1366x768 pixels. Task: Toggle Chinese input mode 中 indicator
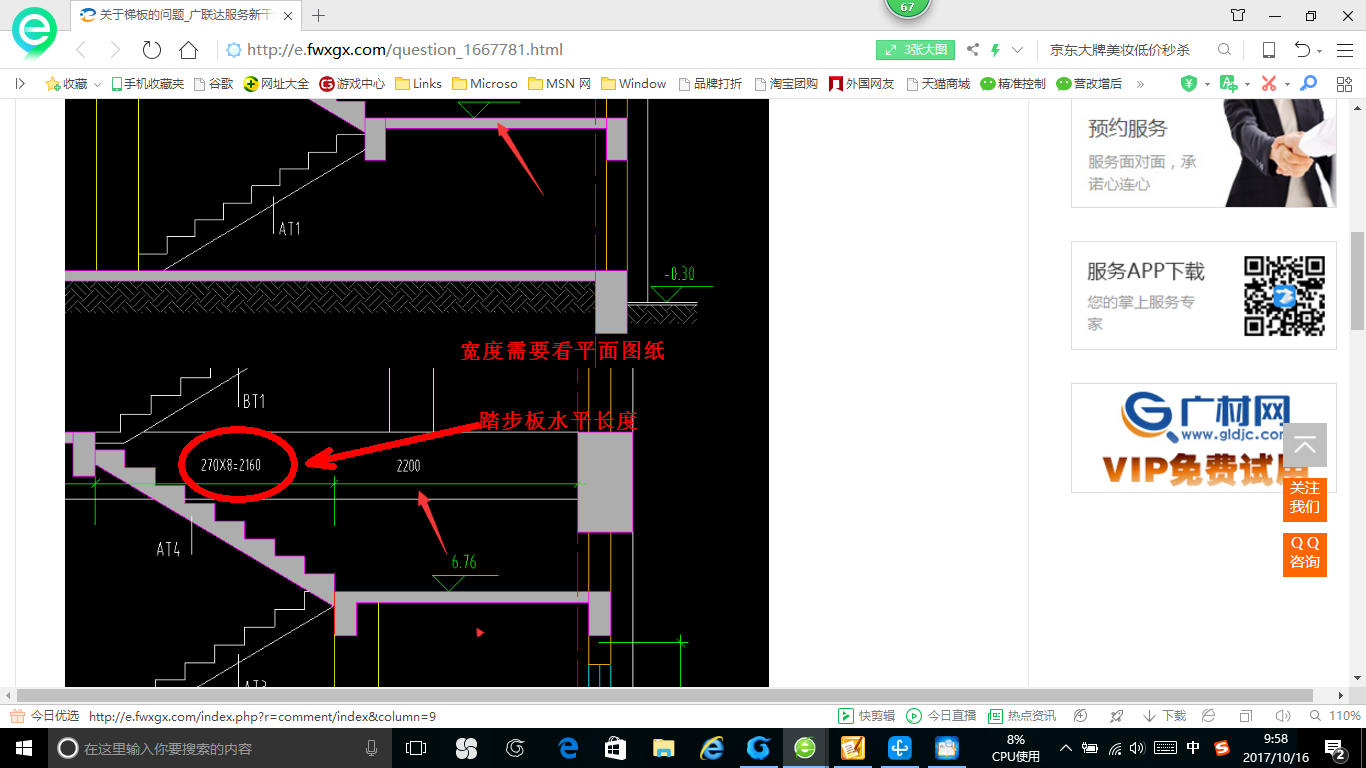(1193, 748)
